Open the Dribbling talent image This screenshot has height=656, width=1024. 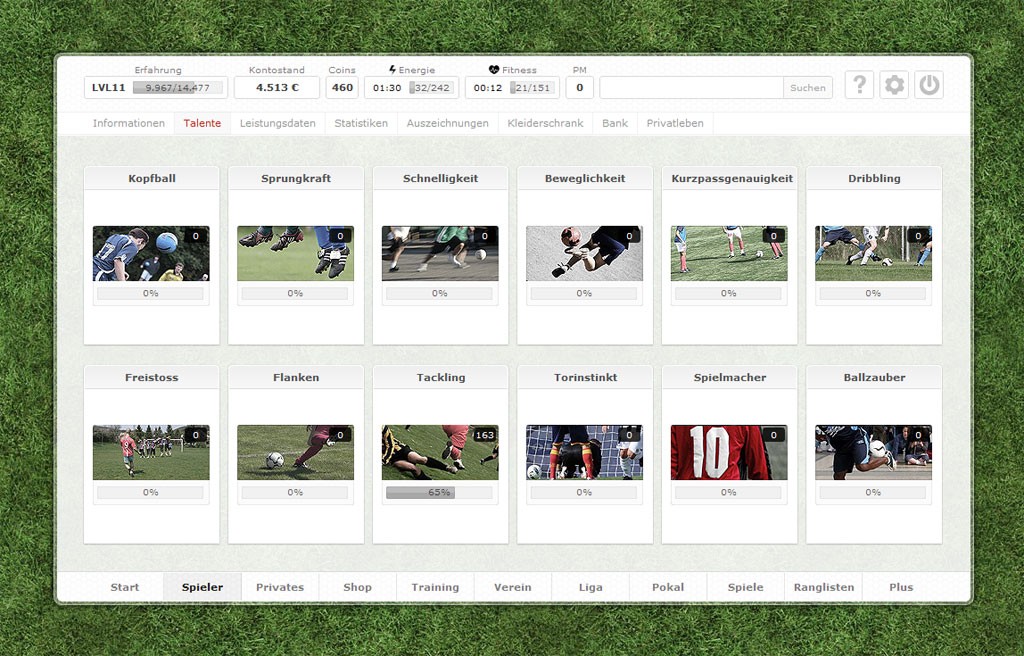tap(874, 254)
